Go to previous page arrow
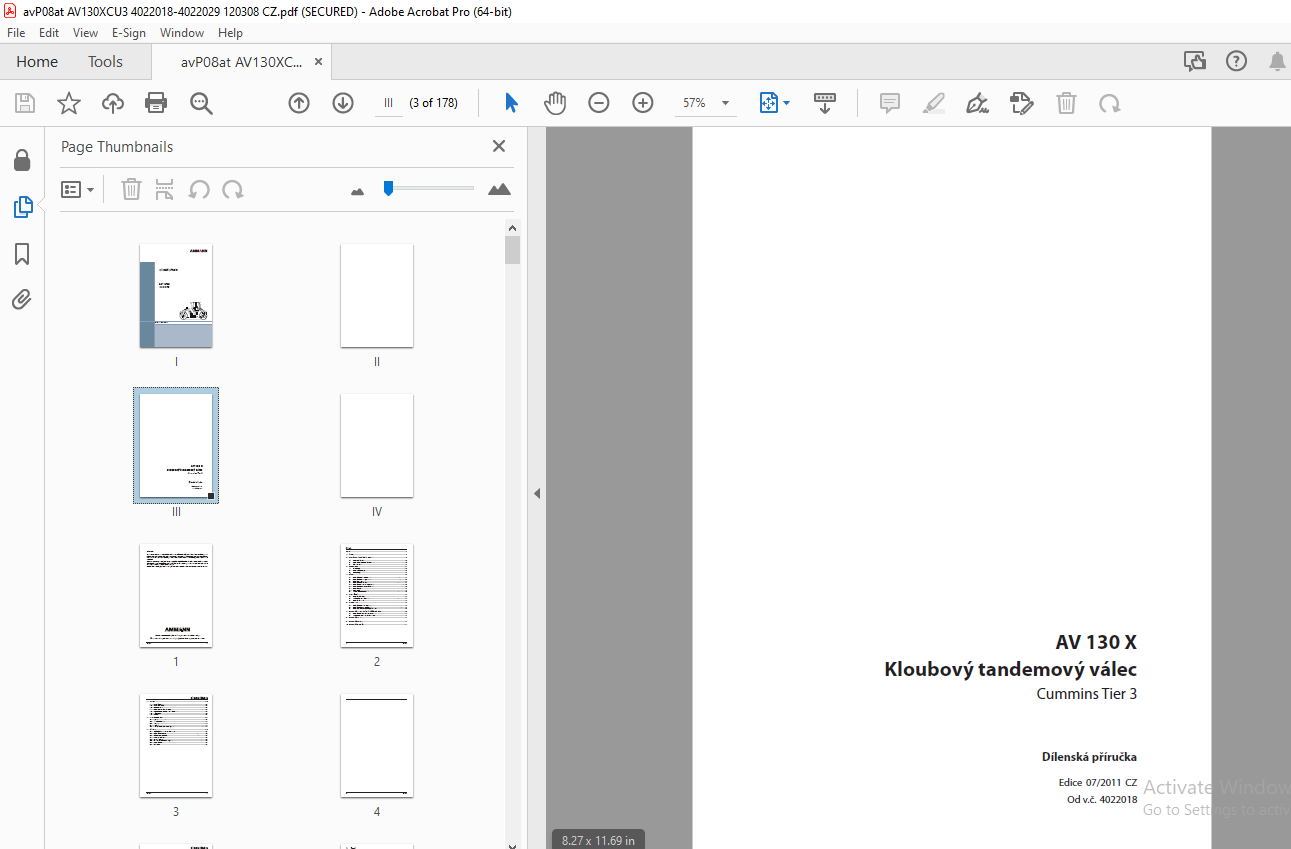Screen dimensions: 1291x849 pos(299,103)
